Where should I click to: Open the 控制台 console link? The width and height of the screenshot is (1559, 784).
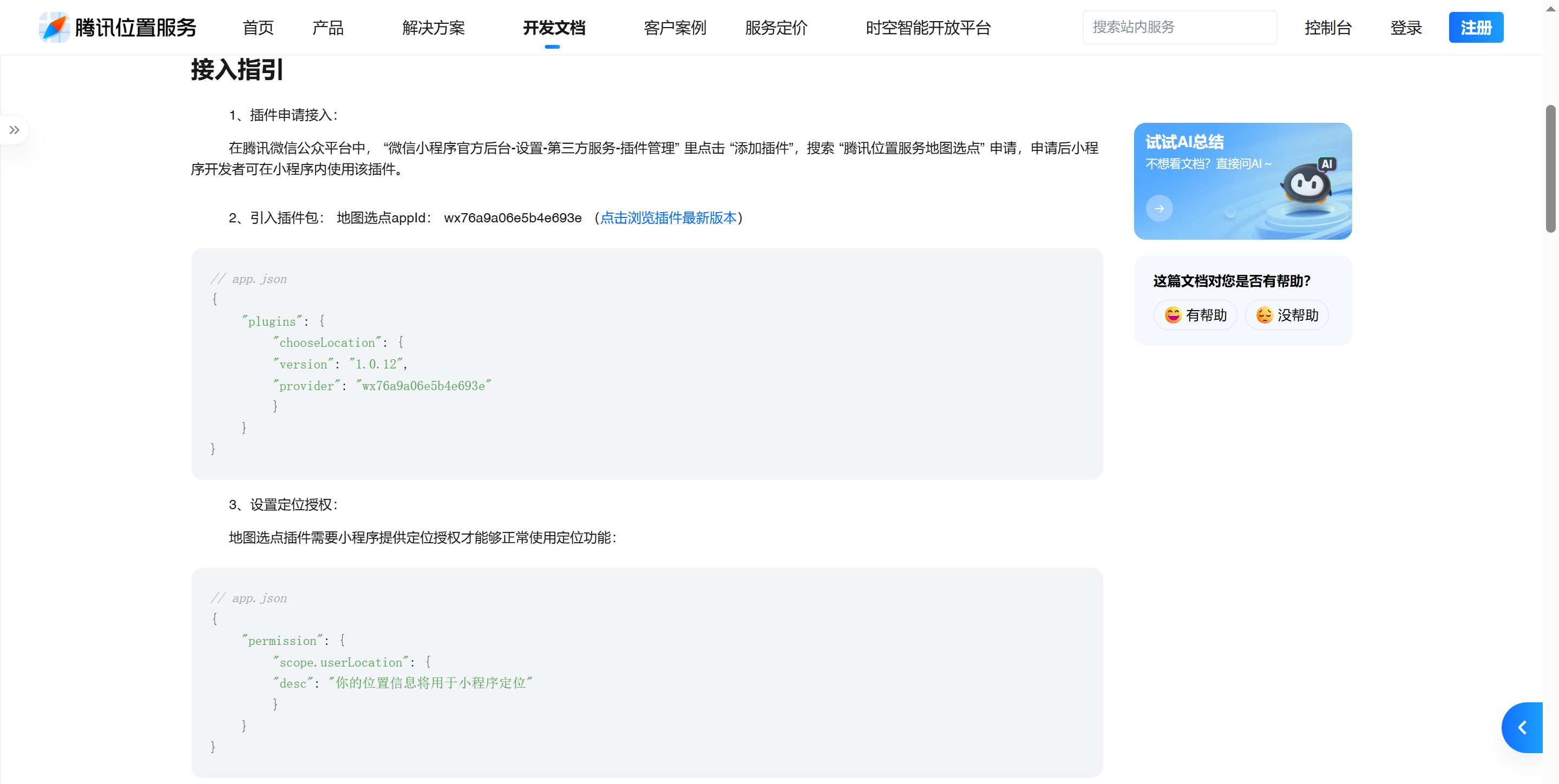pos(1328,28)
